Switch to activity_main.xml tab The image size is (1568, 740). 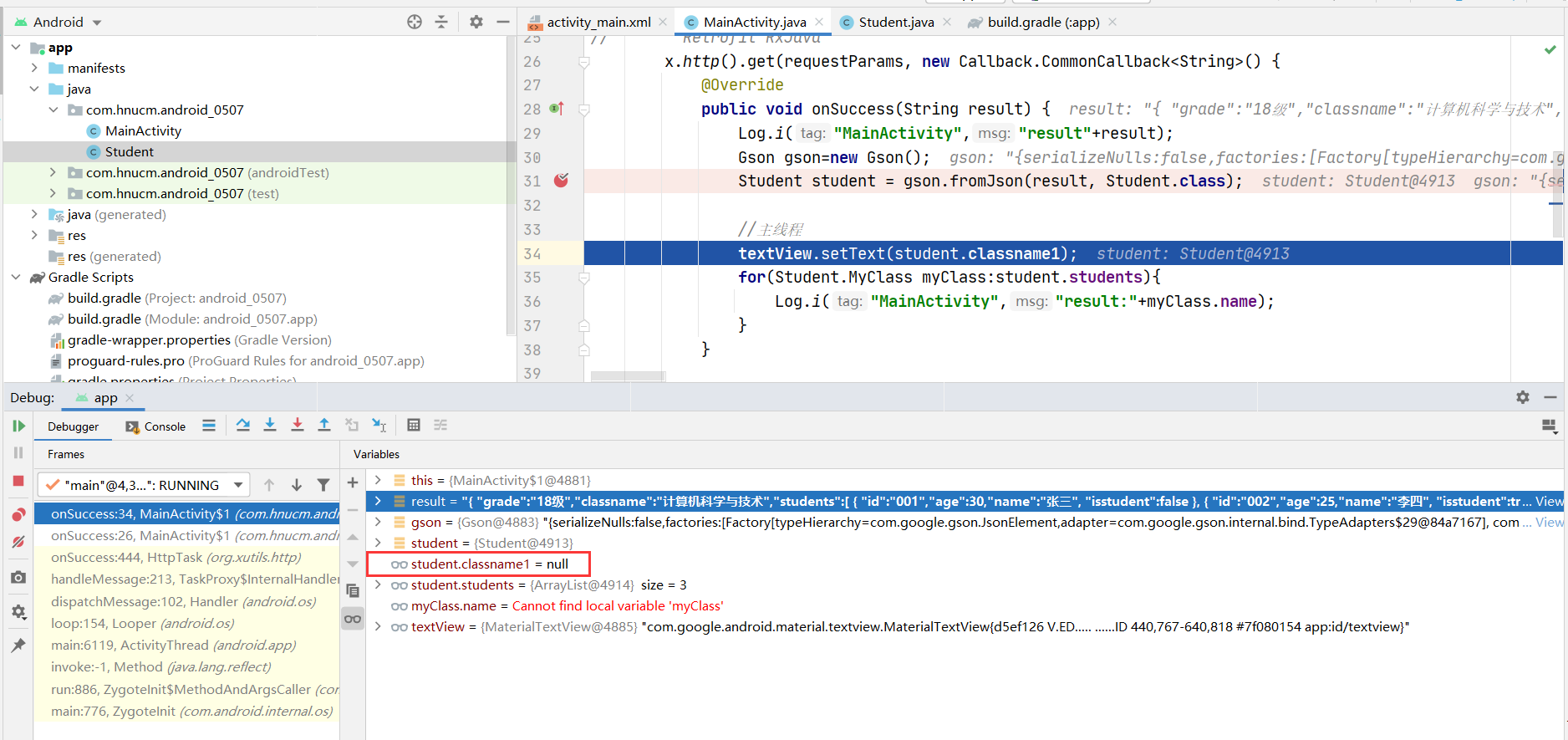click(598, 22)
